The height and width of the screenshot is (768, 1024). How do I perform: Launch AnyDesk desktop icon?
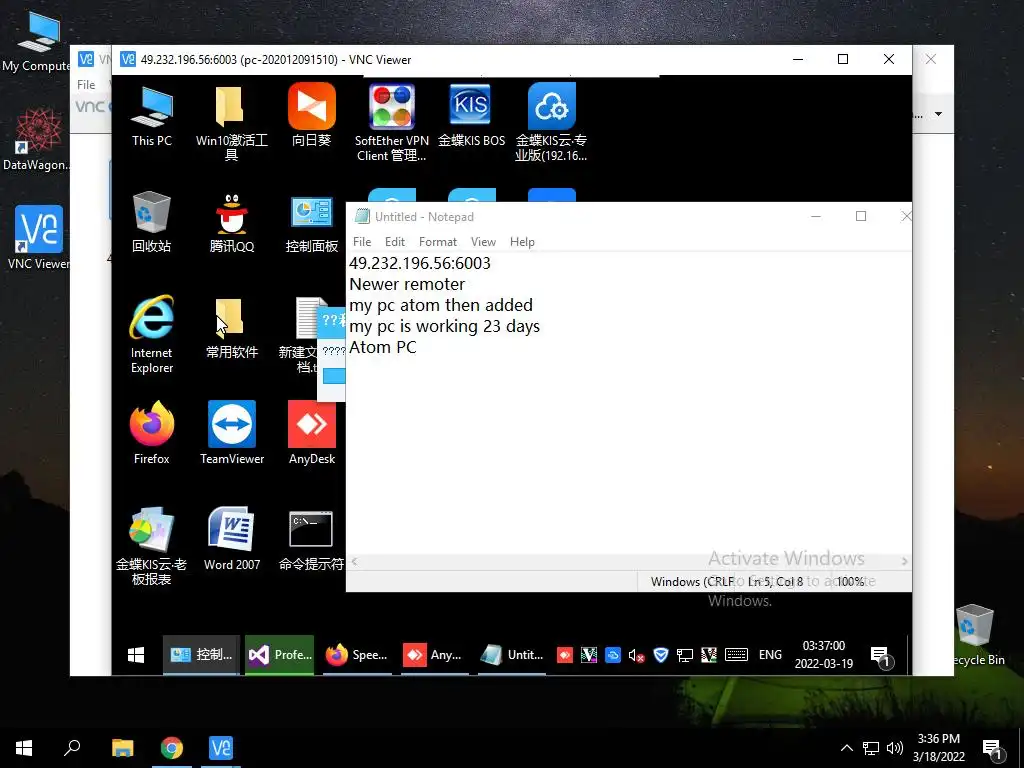pyautogui.click(x=312, y=432)
